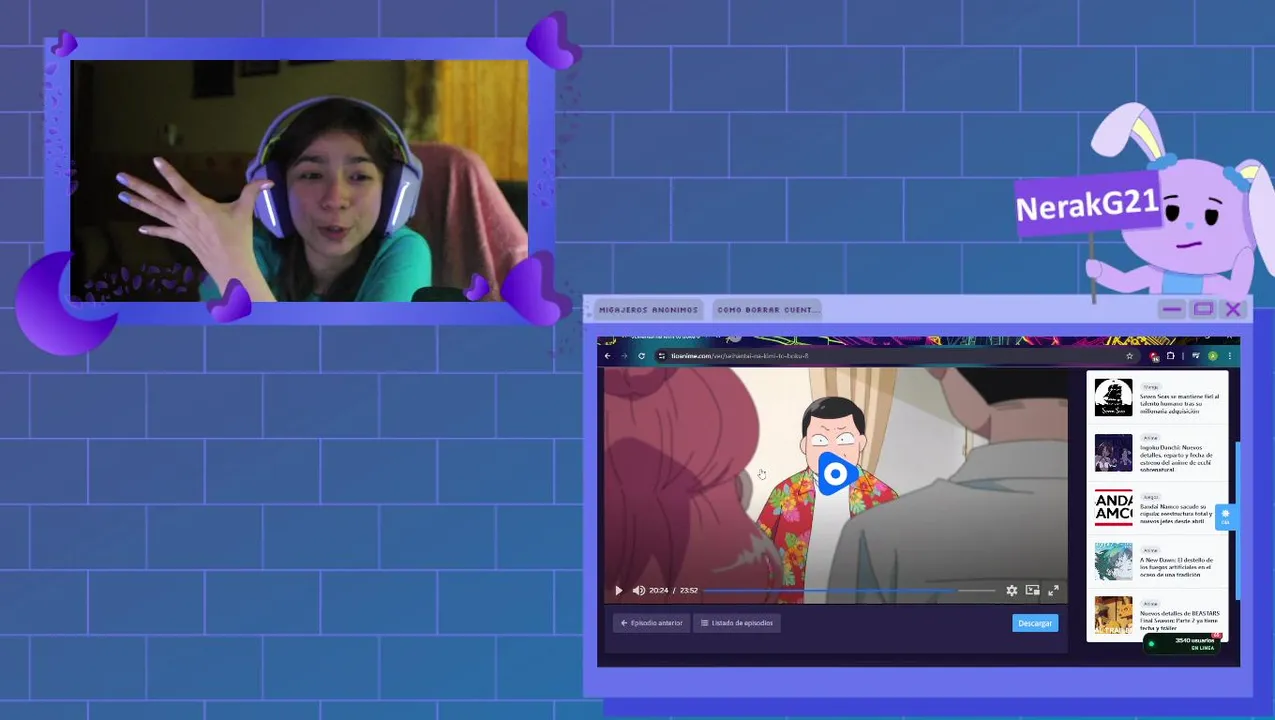
Task: Open the BEASTARS Final Season headline
Action: [1180, 620]
